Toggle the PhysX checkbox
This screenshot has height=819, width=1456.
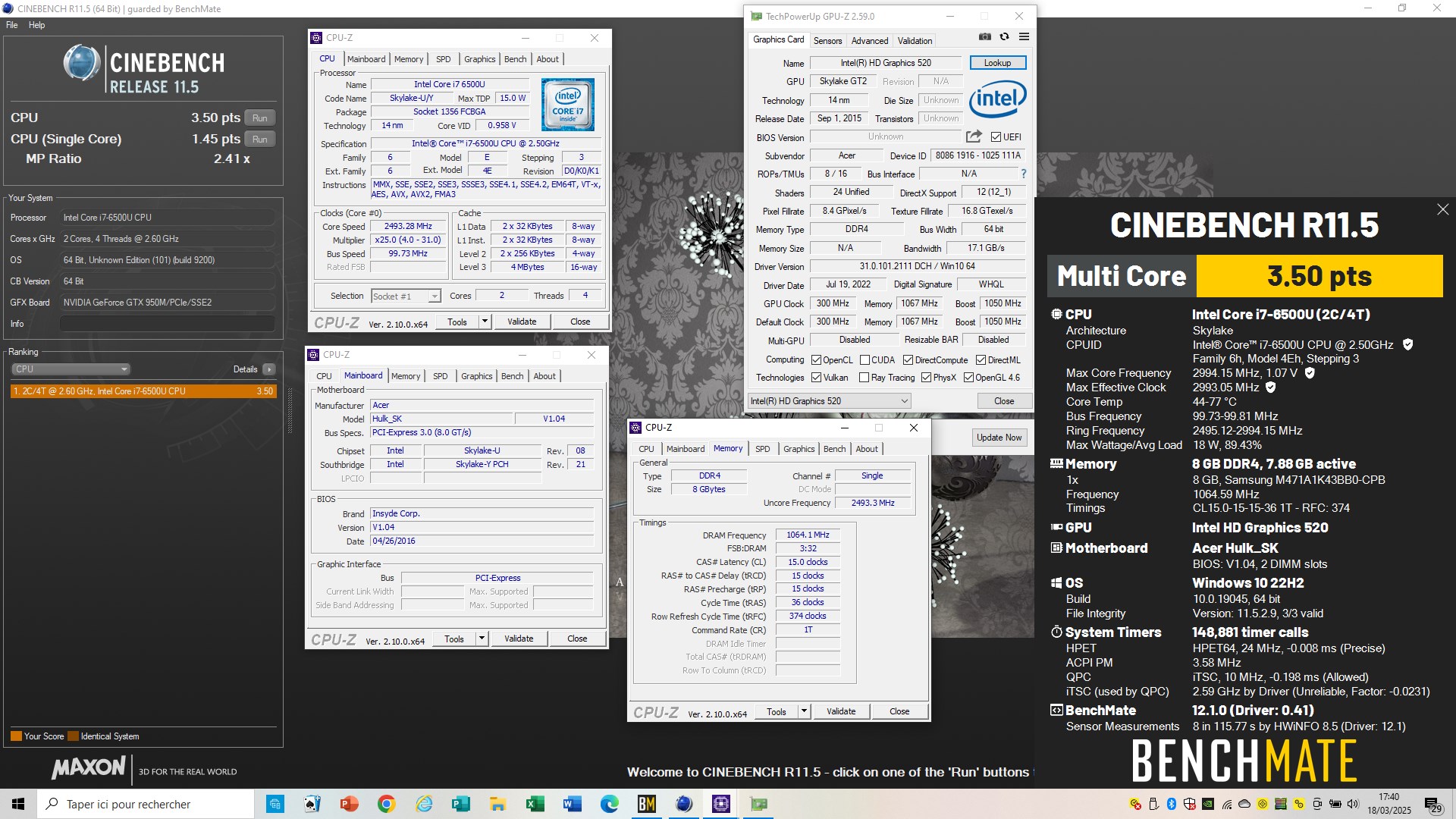[x=926, y=378]
